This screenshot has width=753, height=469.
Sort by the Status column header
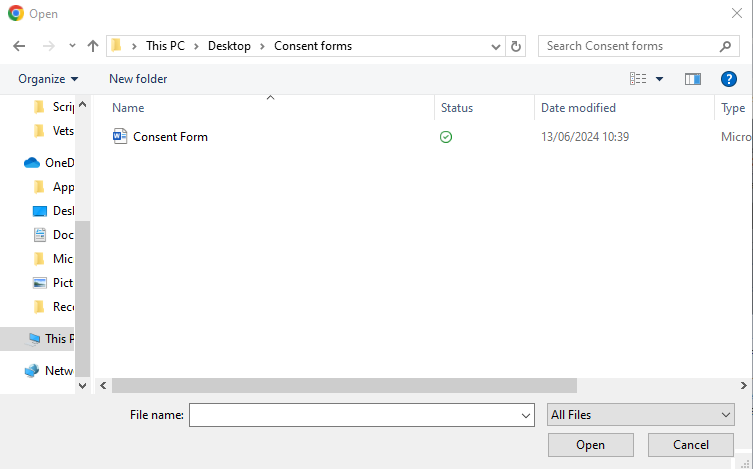click(457, 108)
